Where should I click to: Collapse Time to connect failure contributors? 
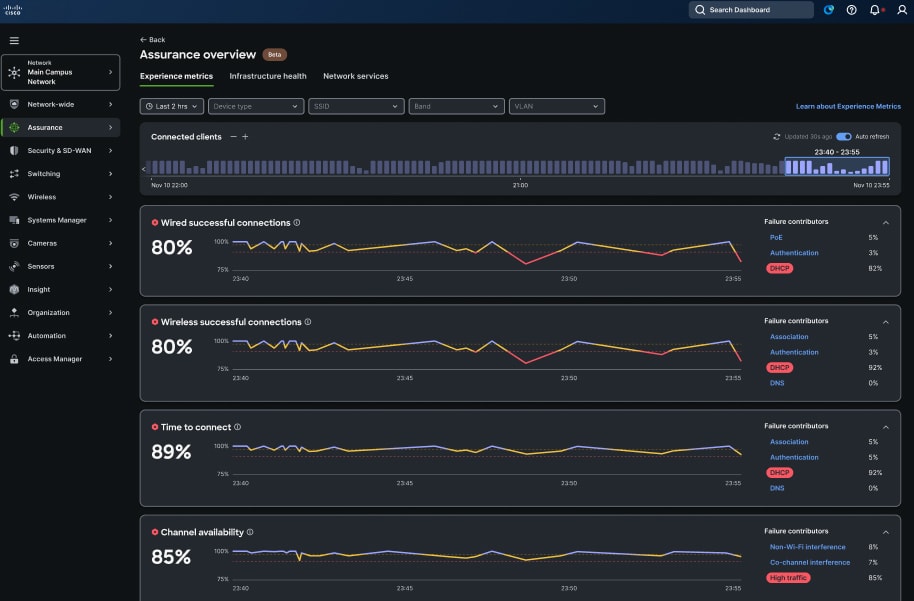point(885,427)
